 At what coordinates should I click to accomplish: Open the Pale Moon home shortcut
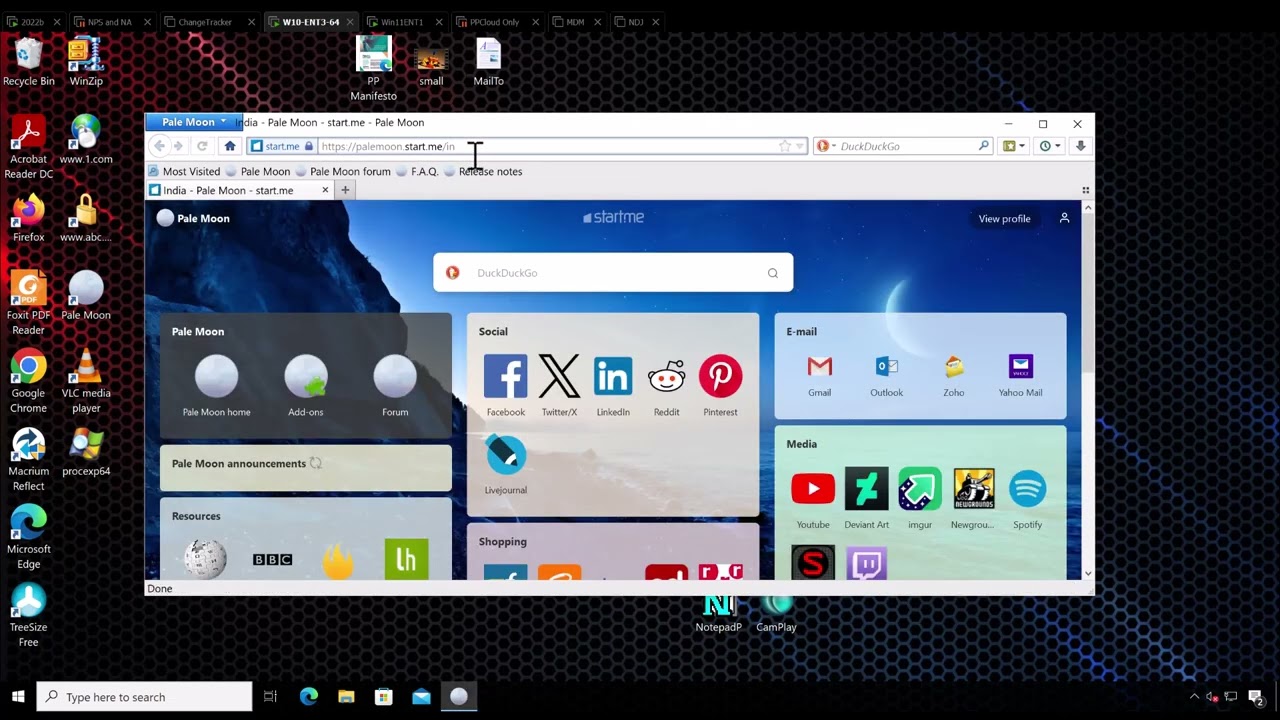216,386
